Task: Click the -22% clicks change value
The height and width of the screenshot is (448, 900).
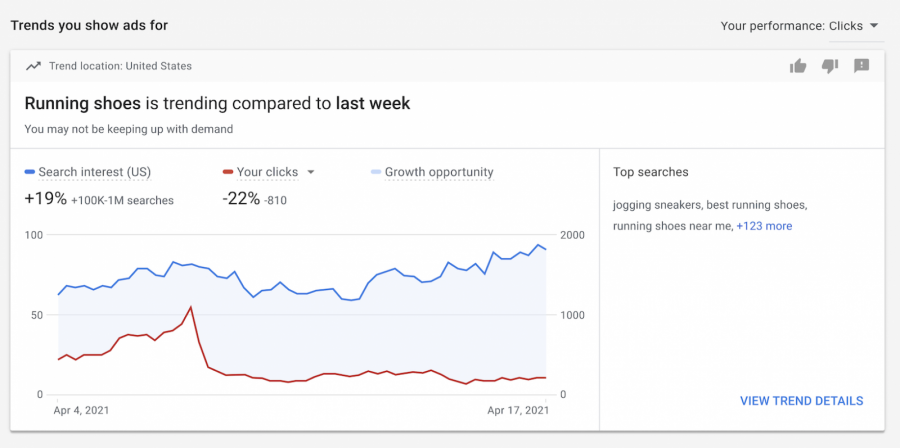Action: (240, 199)
